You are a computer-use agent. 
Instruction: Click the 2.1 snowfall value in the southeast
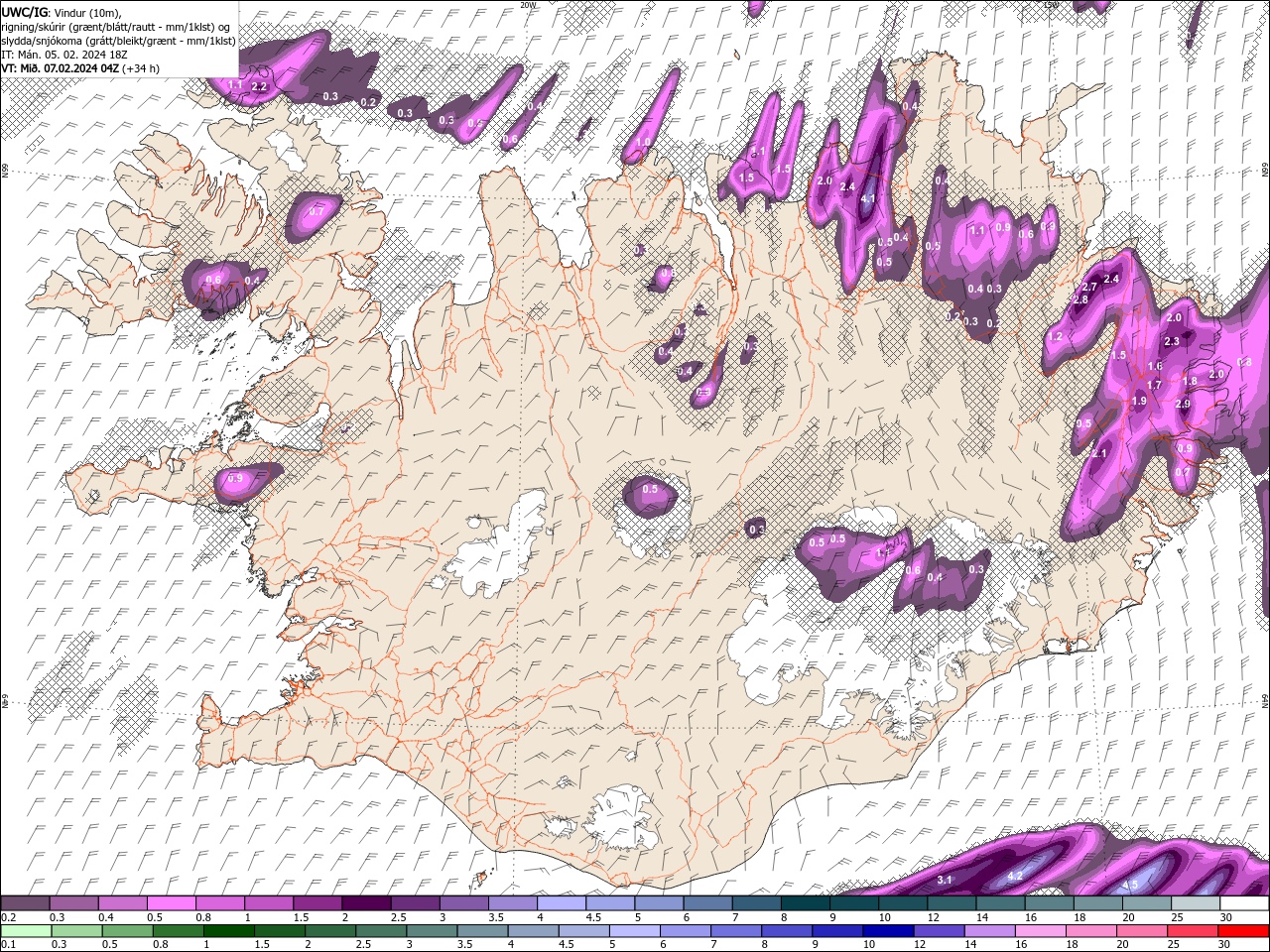[x=1098, y=453]
